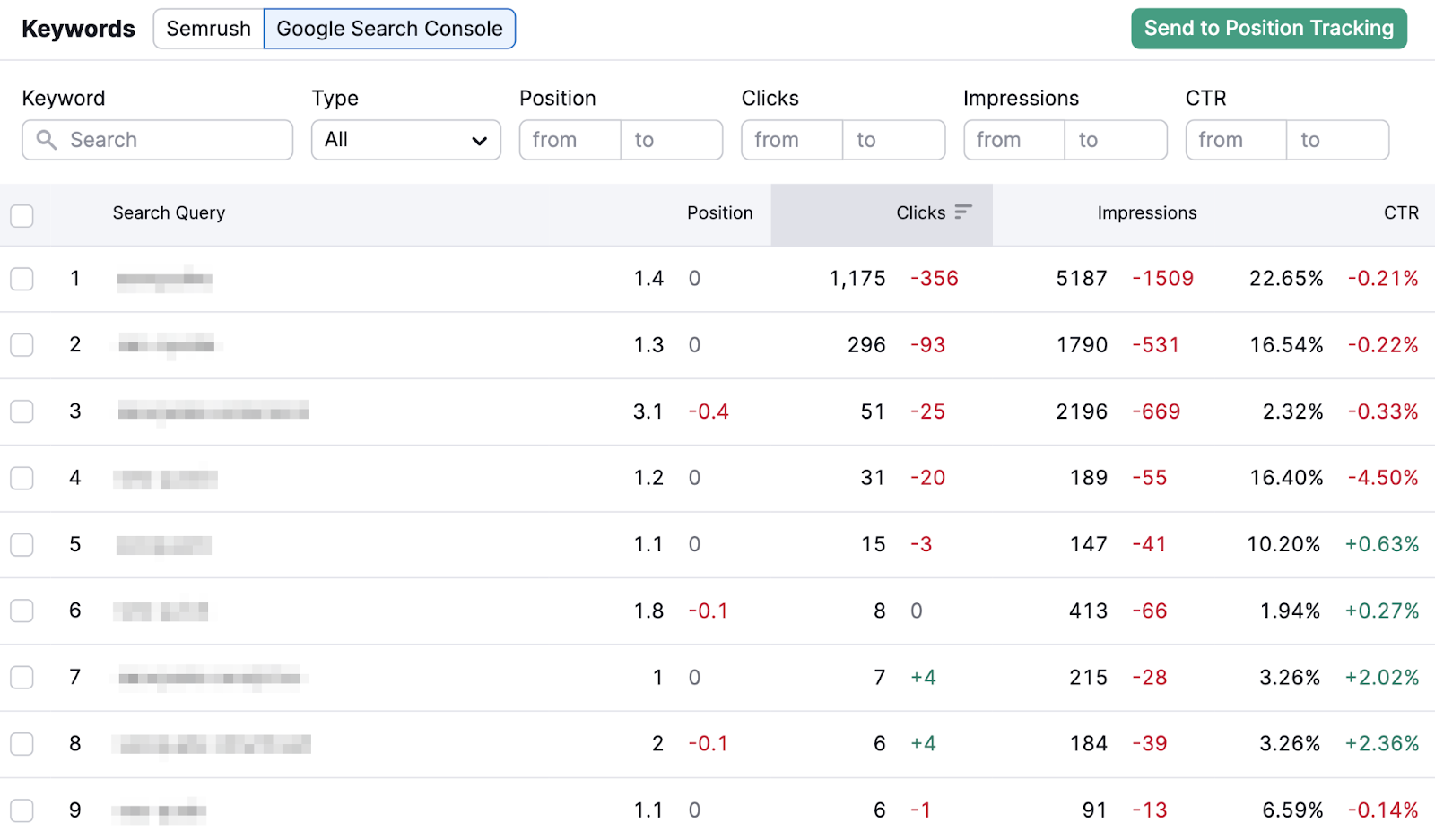Click the CTR 'to' filter field
Screen dimensions: 1435x840
pos(1337,140)
